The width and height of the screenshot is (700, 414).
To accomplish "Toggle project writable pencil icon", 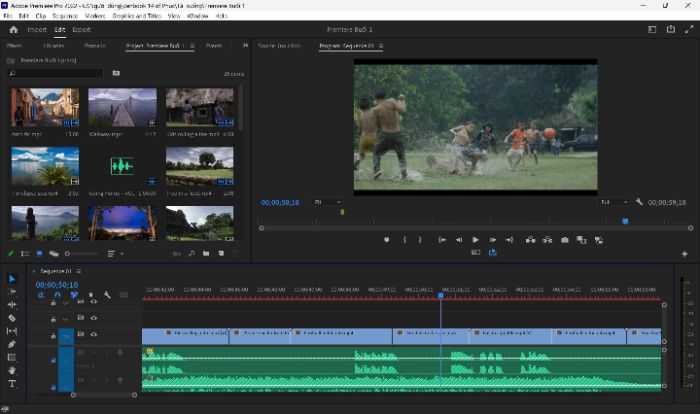I will click(11, 254).
